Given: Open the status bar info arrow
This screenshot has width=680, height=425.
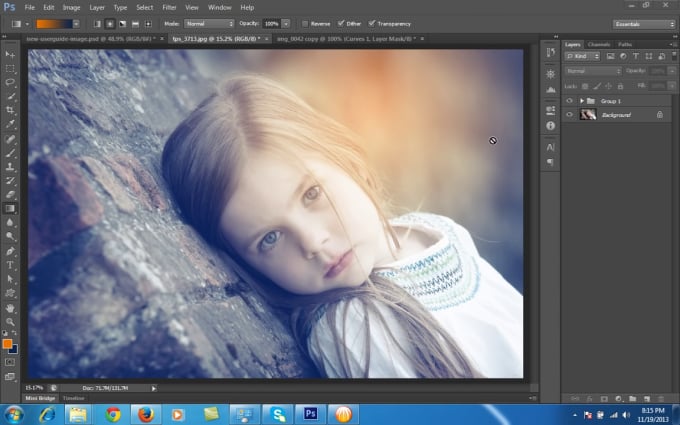Looking at the screenshot, I should (x=154, y=388).
